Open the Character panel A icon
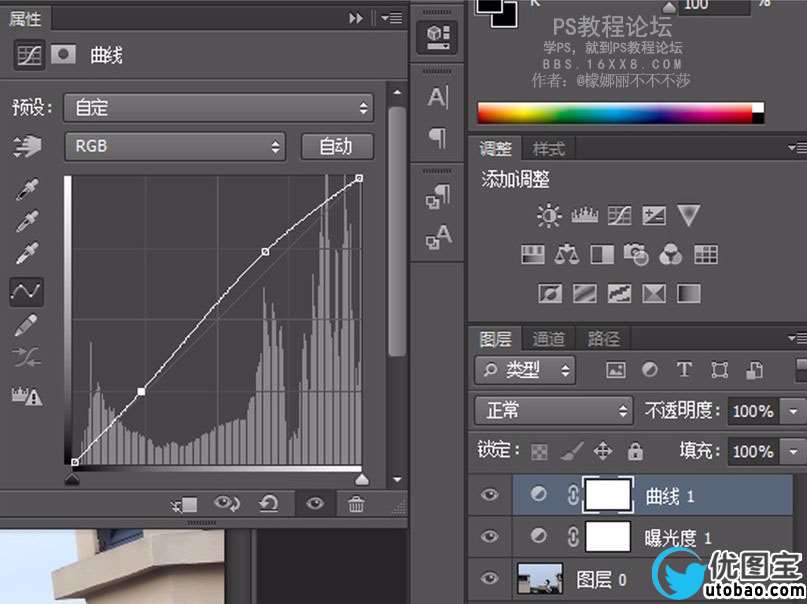 pos(437,97)
